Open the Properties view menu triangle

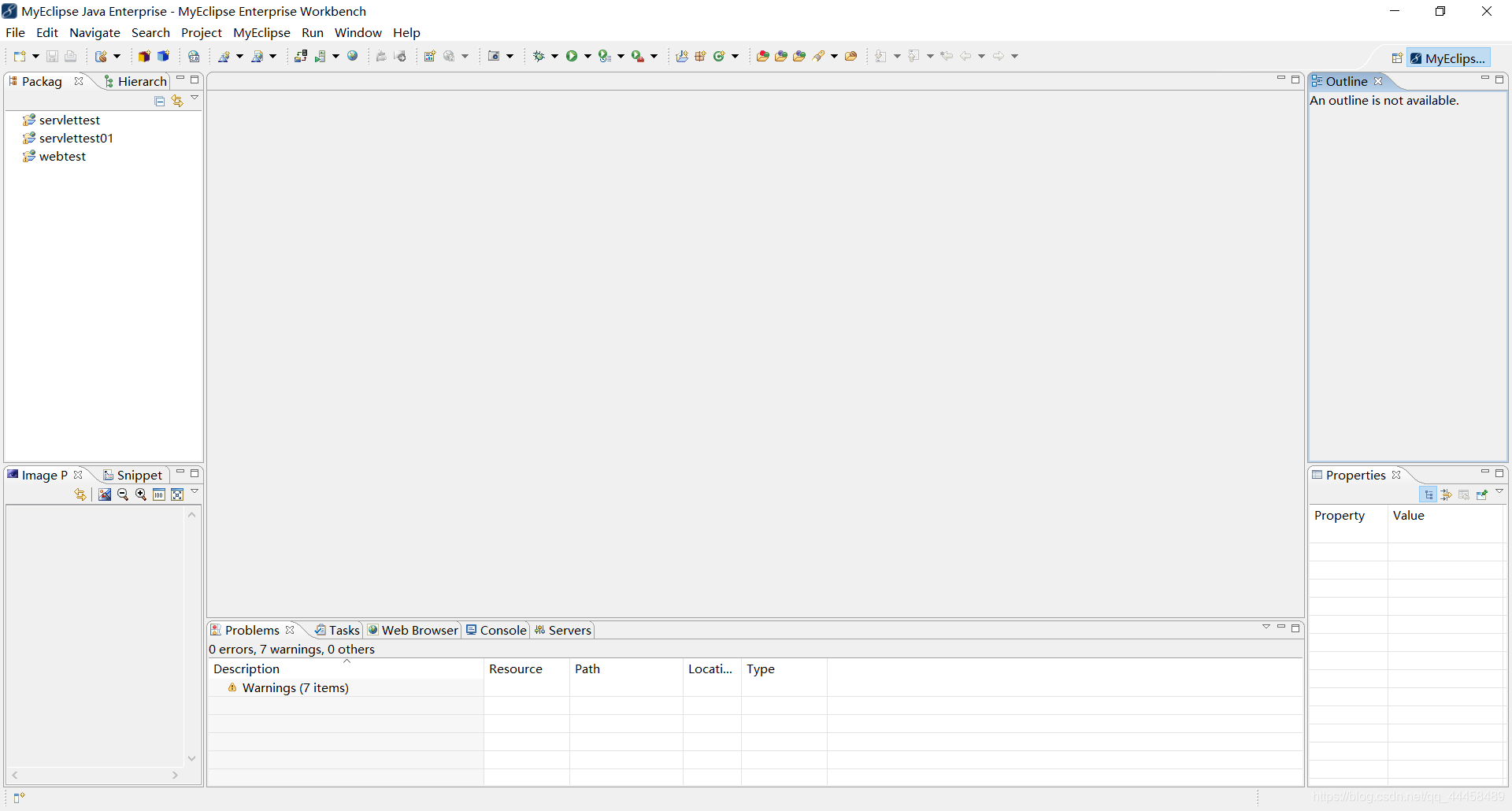point(1499,492)
